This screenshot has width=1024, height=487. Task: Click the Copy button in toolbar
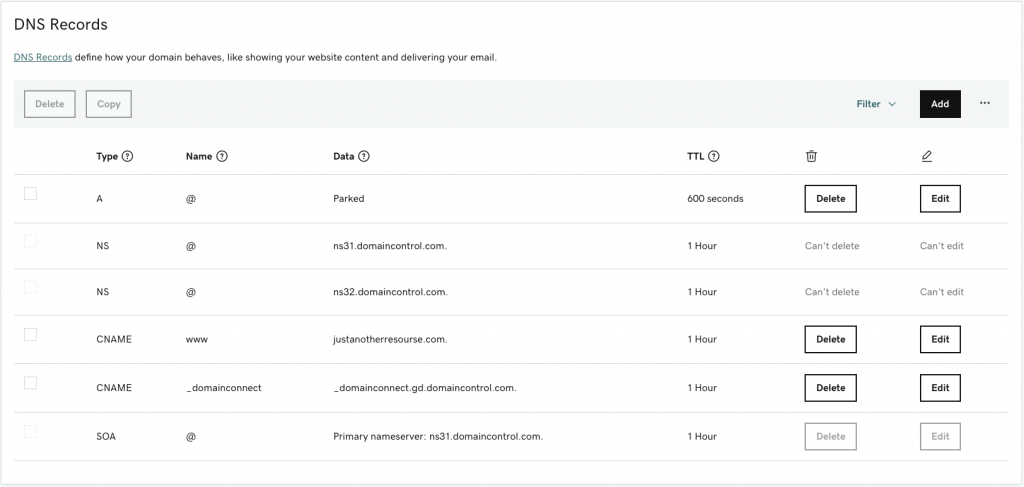pyautogui.click(x=109, y=104)
